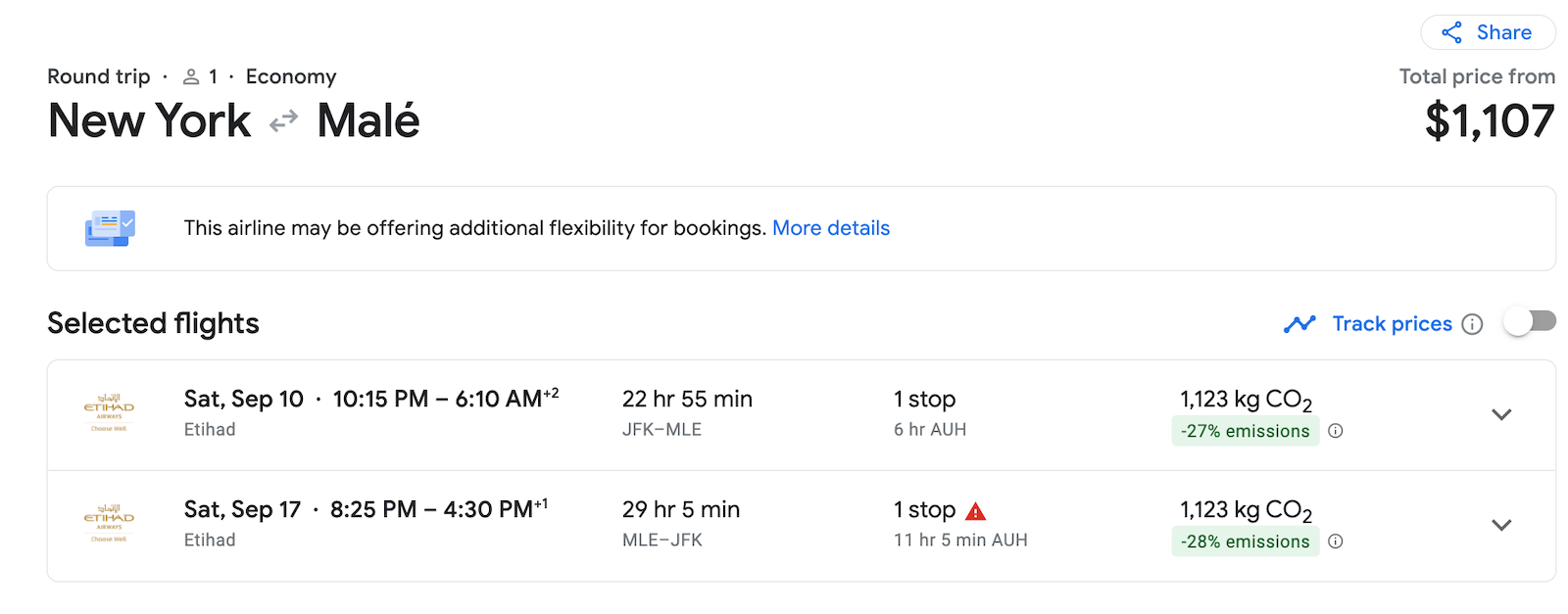Expand the Sep 17 return flight details
Viewport: 1568px width, 614px height.
(x=1501, y=525)
